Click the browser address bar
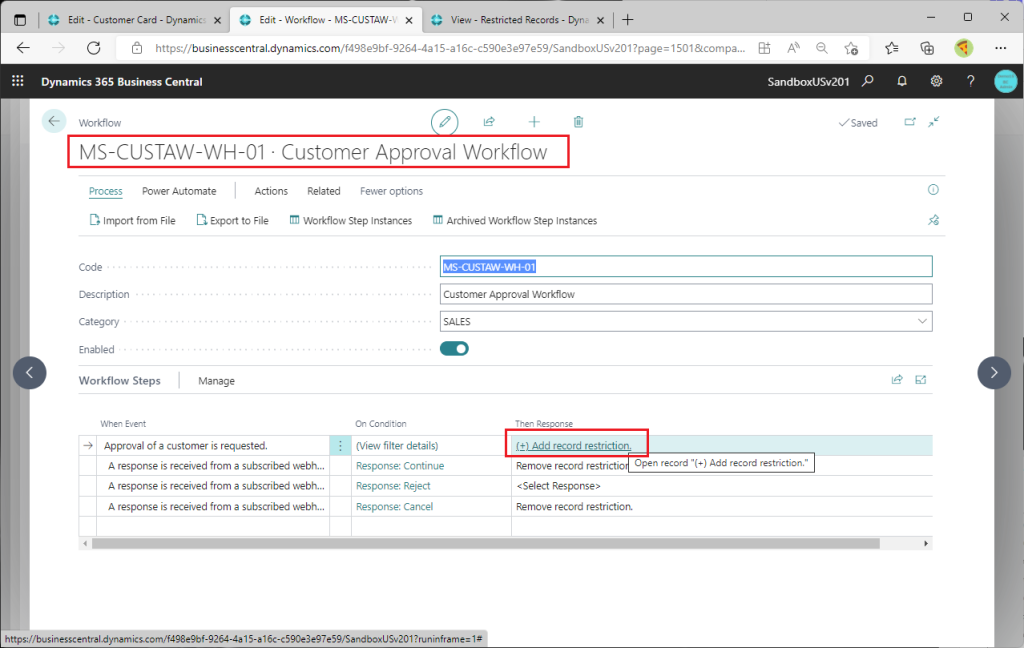The image size is (1024, 648). coord(450,48)
